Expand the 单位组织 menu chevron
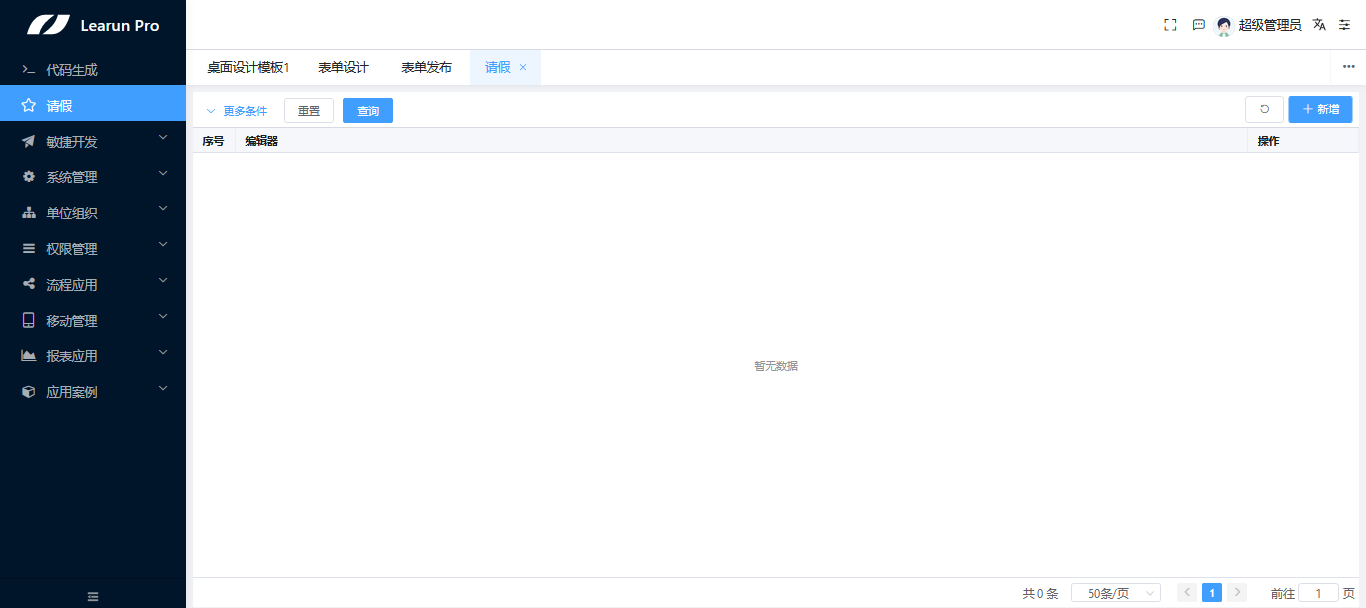 163,210
